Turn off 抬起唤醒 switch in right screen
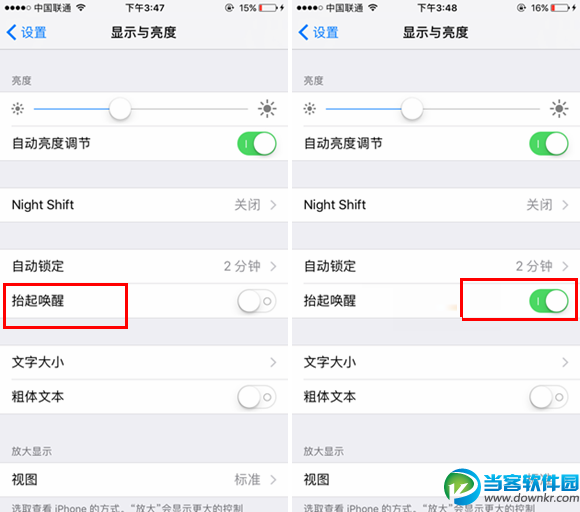580x512 pixels. [x=549, y=301]
